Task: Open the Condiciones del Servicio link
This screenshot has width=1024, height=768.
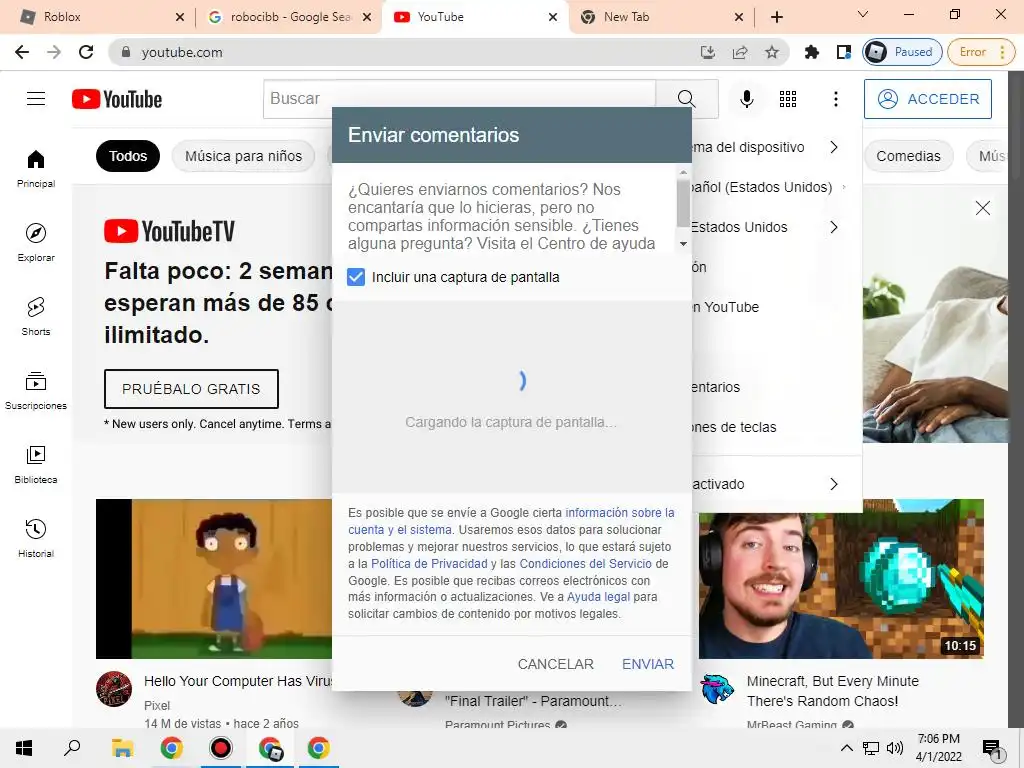Action: point(585,564)
